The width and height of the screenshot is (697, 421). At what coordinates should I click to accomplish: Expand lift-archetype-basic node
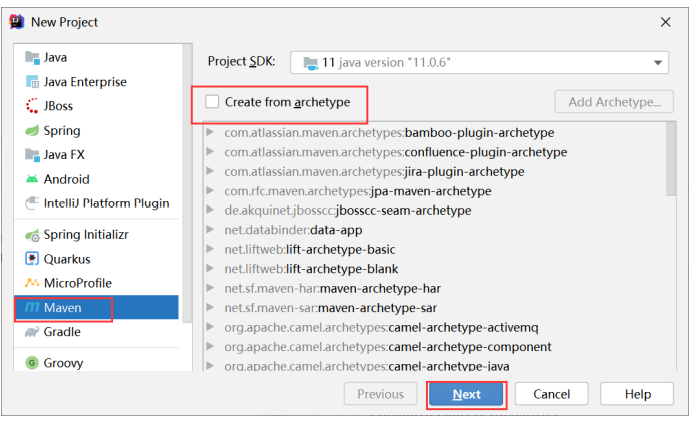(x=210, y=249)
